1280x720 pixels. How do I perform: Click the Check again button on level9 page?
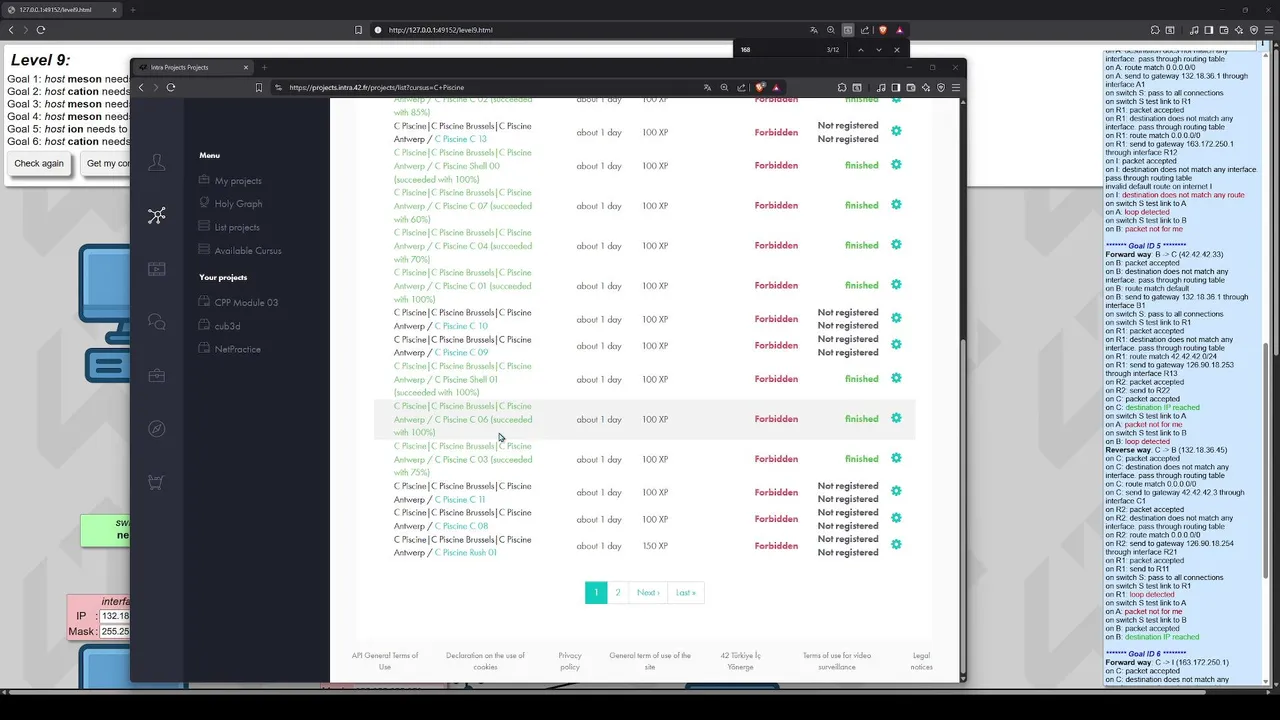pos(39,163)
